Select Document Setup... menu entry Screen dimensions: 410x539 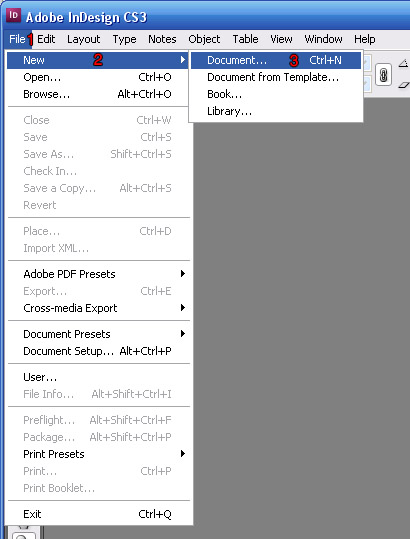(99, 351)
